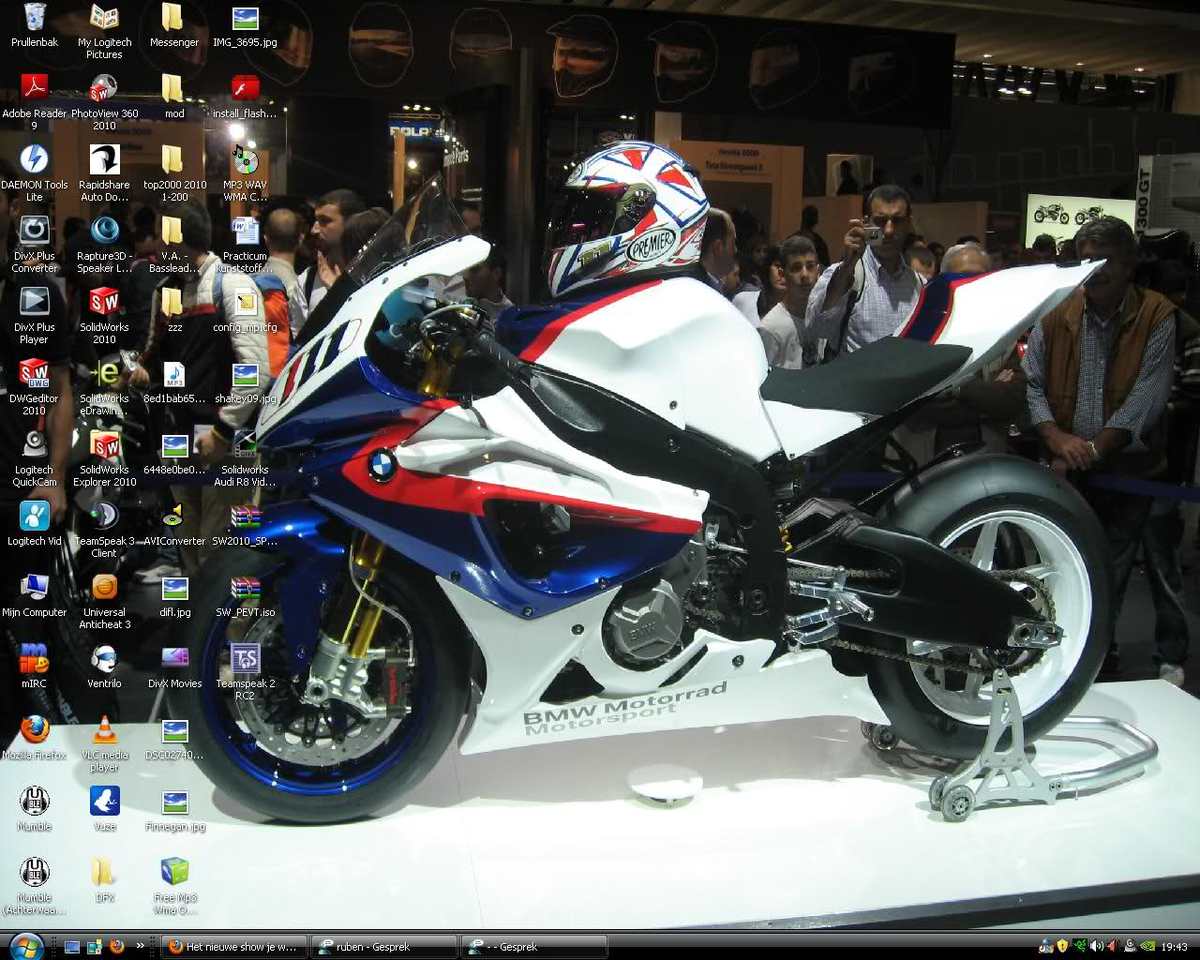Select the SW_PEVT.iso archive file
Screen dimensions: 1200x960
[x=245, y=588]
